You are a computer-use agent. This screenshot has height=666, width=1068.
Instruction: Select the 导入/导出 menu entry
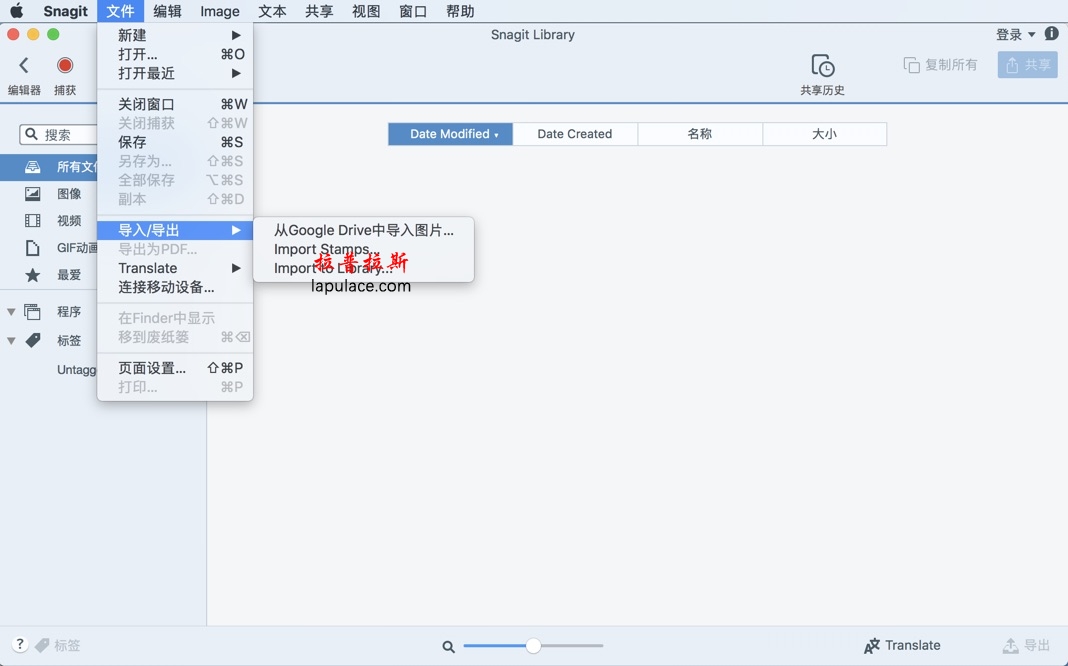[x=175, y=230]
